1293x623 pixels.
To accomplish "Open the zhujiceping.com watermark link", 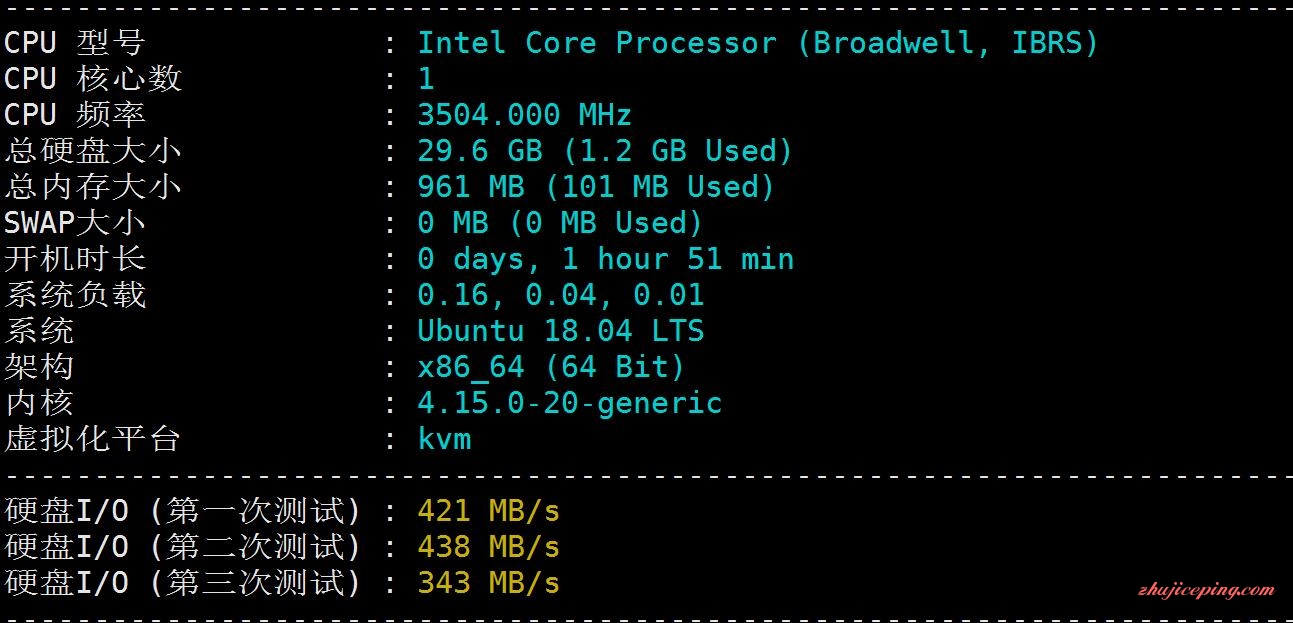I will (1206, 590).
